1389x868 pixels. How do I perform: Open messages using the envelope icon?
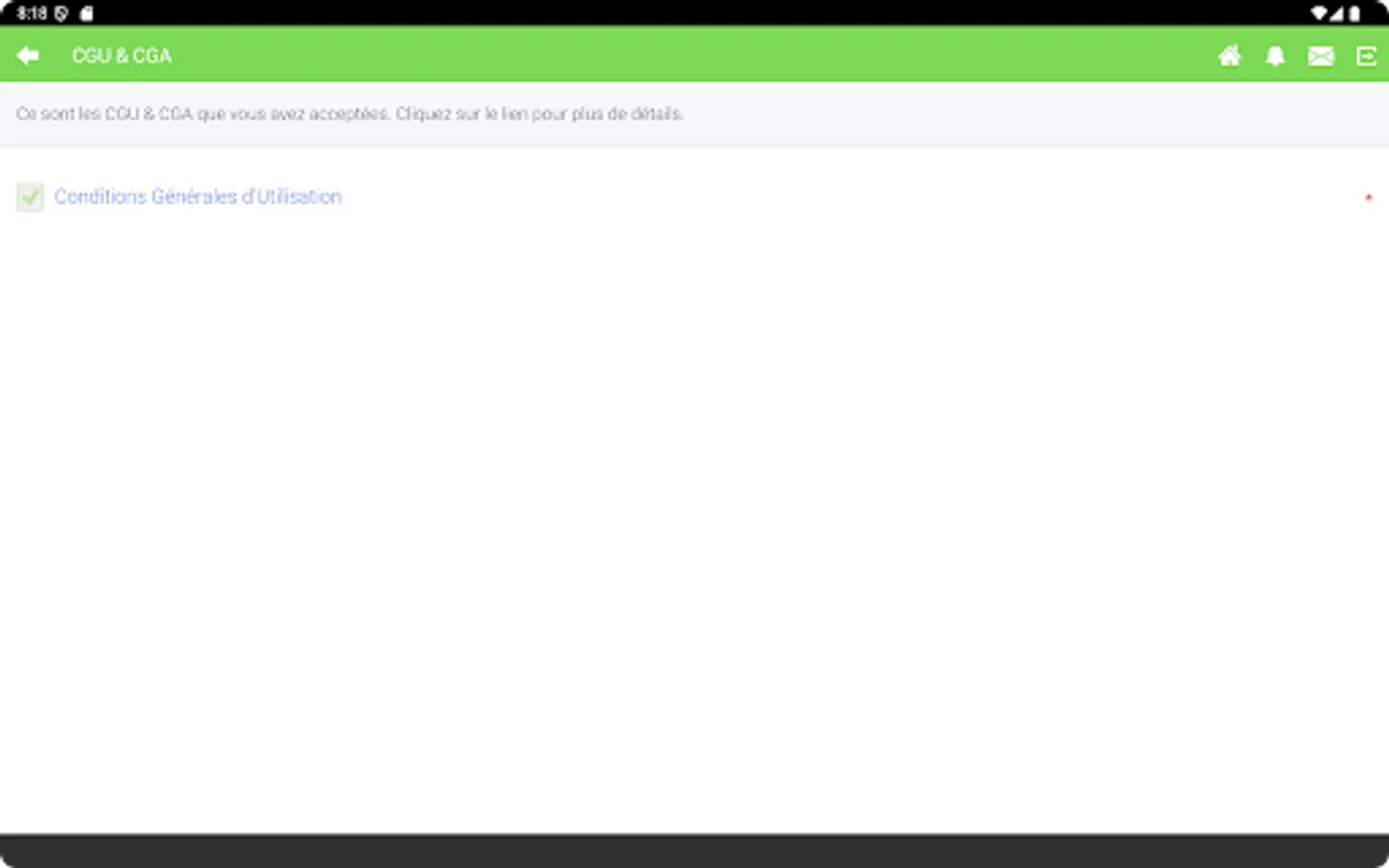point(1321,55)
